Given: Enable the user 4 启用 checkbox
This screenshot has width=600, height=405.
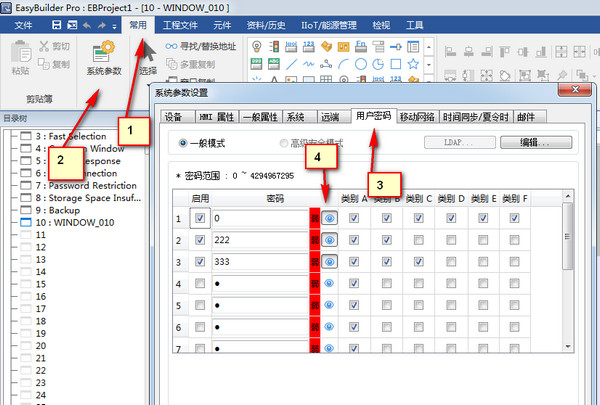Looking at the screenshot, I should (x=201, y=284).
